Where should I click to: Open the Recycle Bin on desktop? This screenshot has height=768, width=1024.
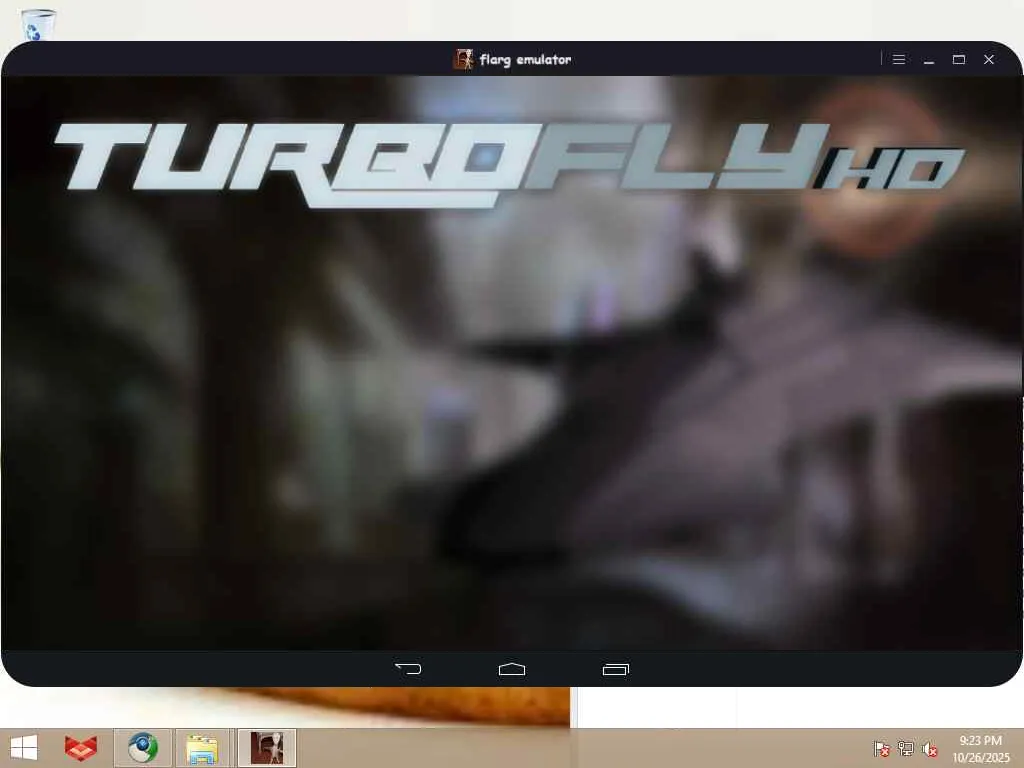pyautogui.click(x=38, y=25)
